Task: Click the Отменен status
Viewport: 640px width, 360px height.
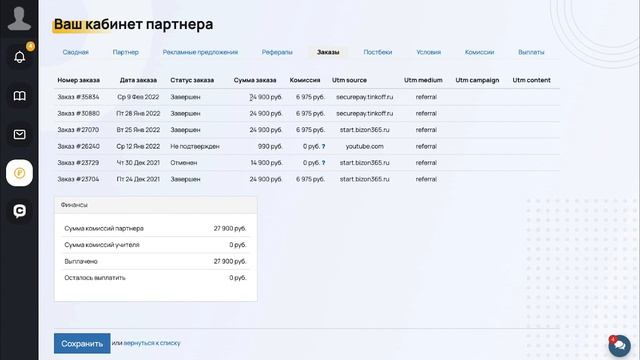Action: point(184,162)
